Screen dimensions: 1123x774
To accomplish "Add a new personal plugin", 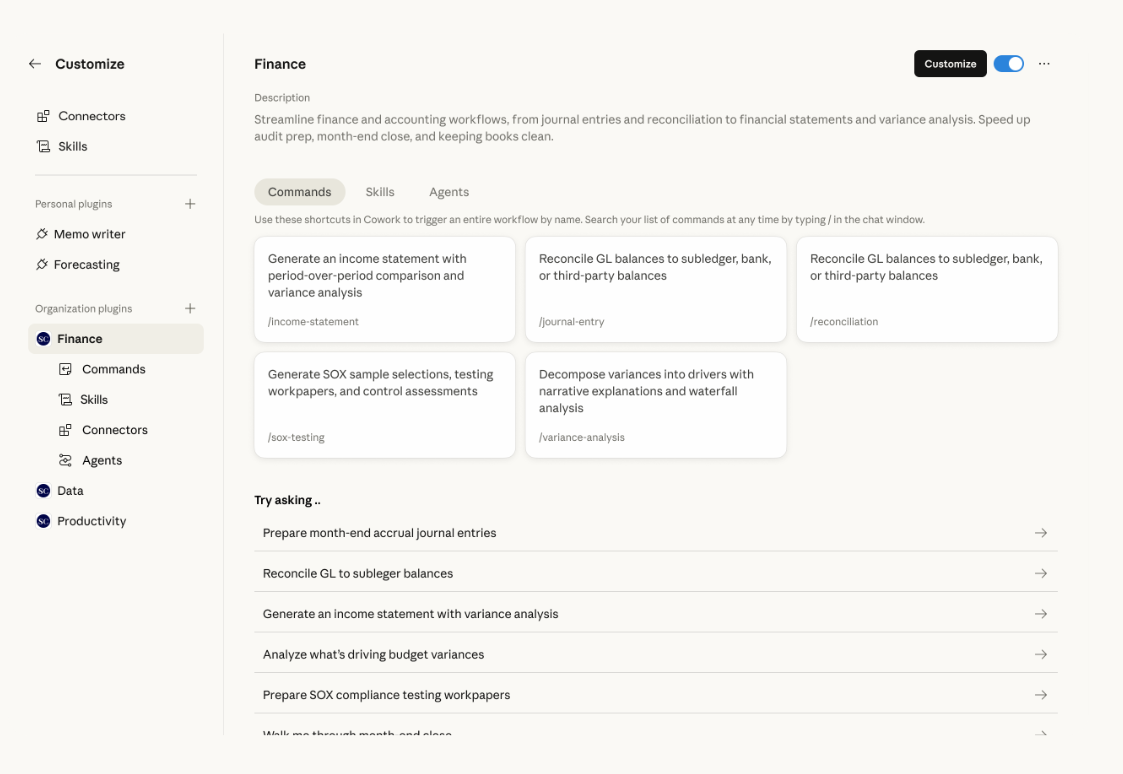I will pos(190,204).
